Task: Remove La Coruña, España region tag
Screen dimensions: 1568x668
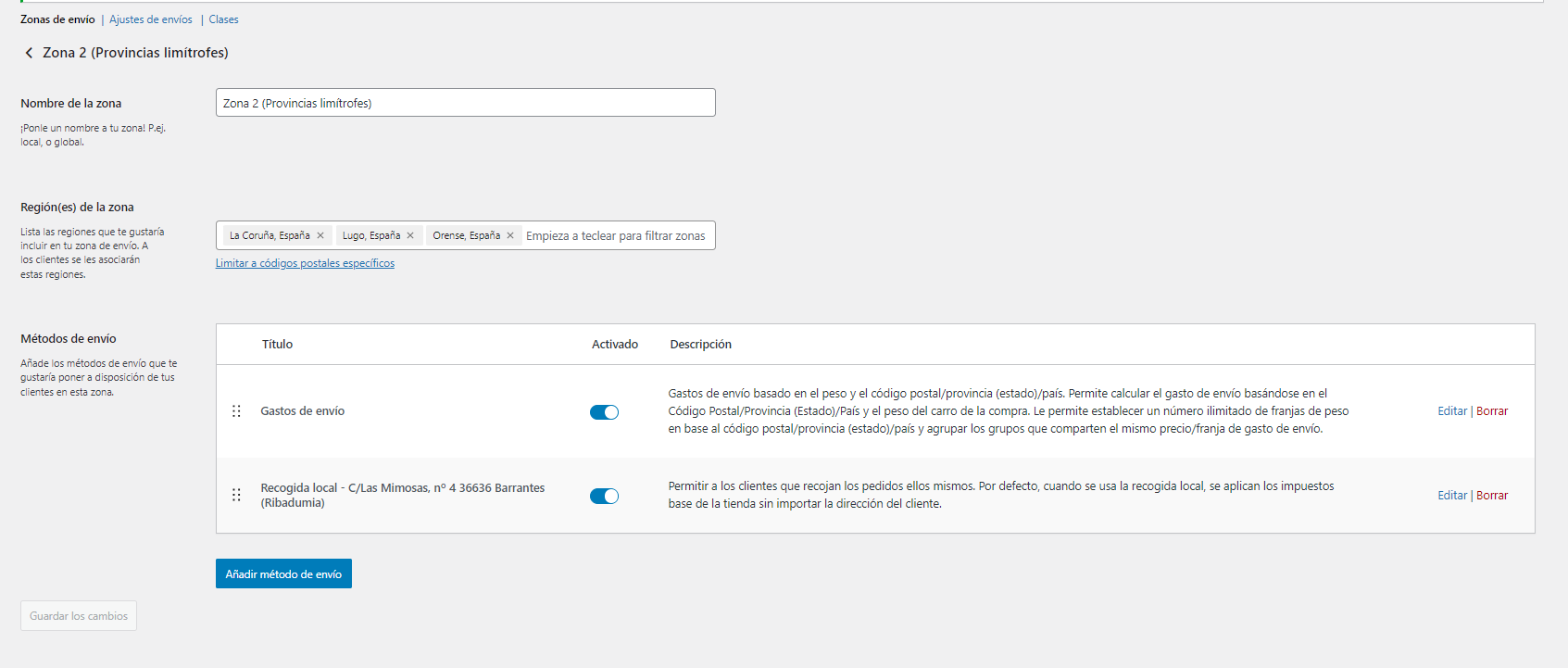Action: click(320, 235)
